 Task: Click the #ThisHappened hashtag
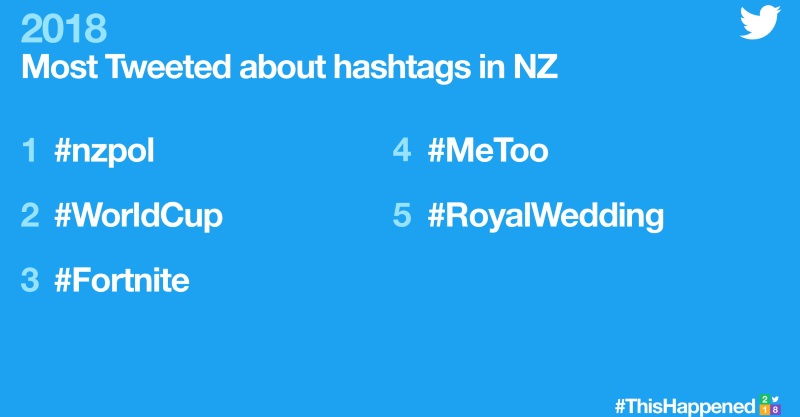coord(685,407)
